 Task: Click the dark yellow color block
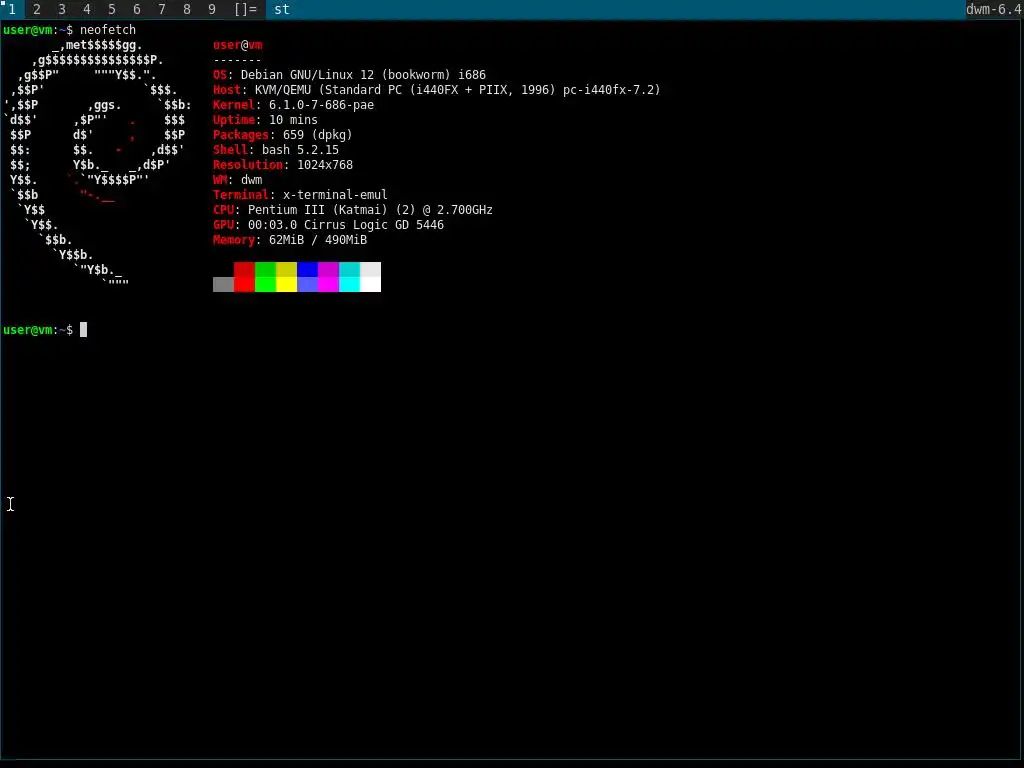pos(286,269)
